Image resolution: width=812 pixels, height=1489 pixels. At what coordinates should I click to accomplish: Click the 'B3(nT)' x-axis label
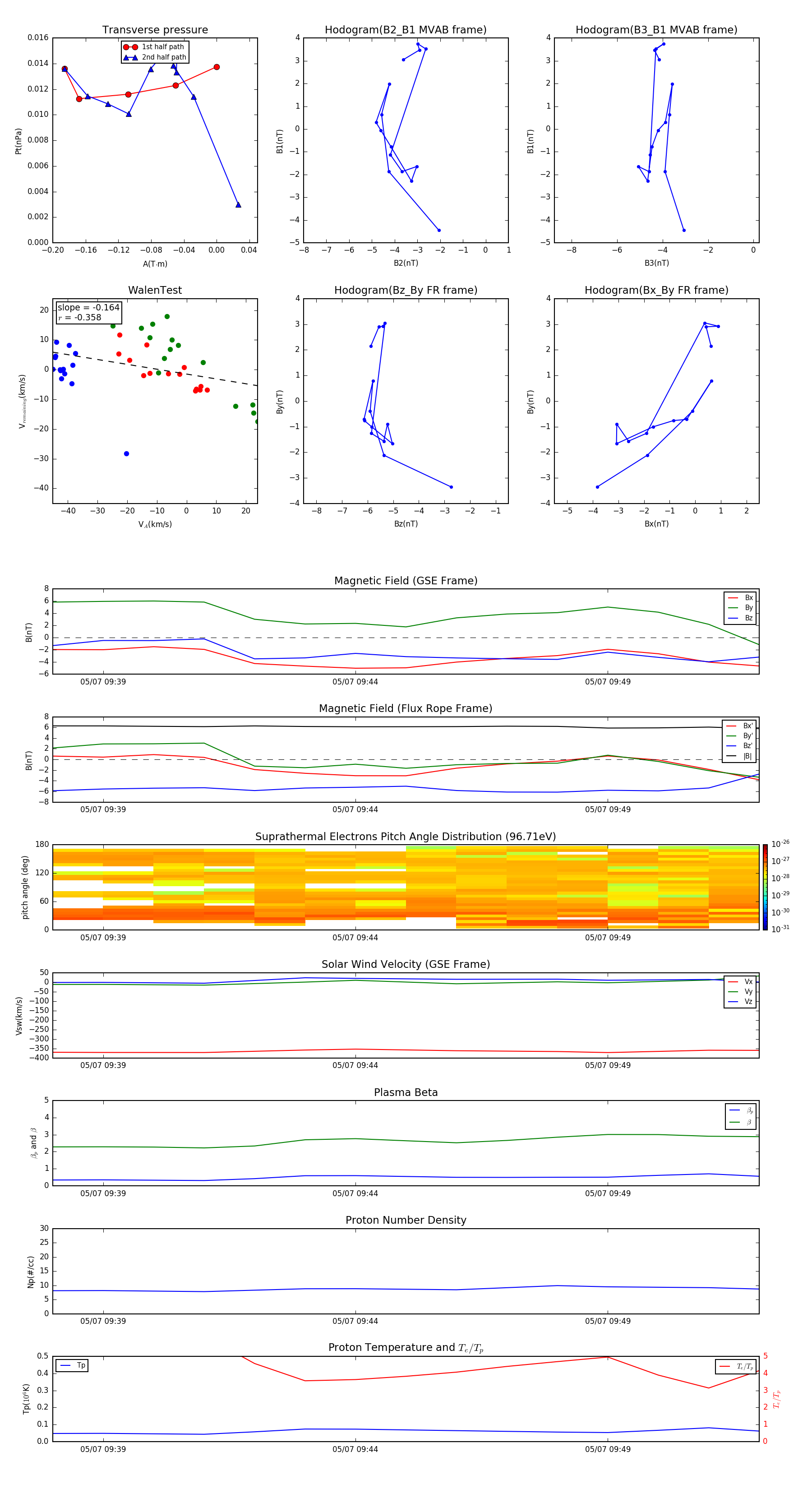(656, 263)
